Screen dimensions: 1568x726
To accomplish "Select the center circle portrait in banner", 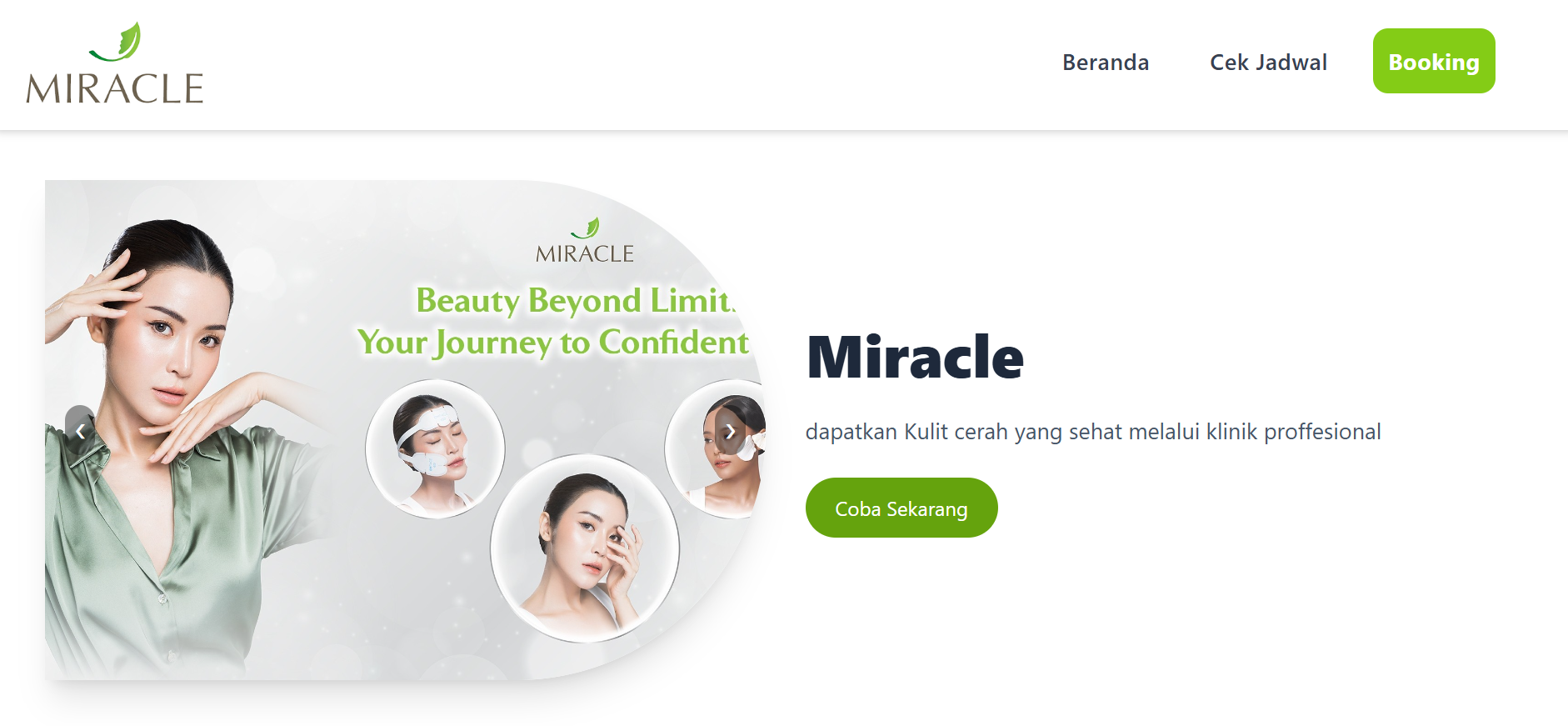I will [x=585, y=548].
